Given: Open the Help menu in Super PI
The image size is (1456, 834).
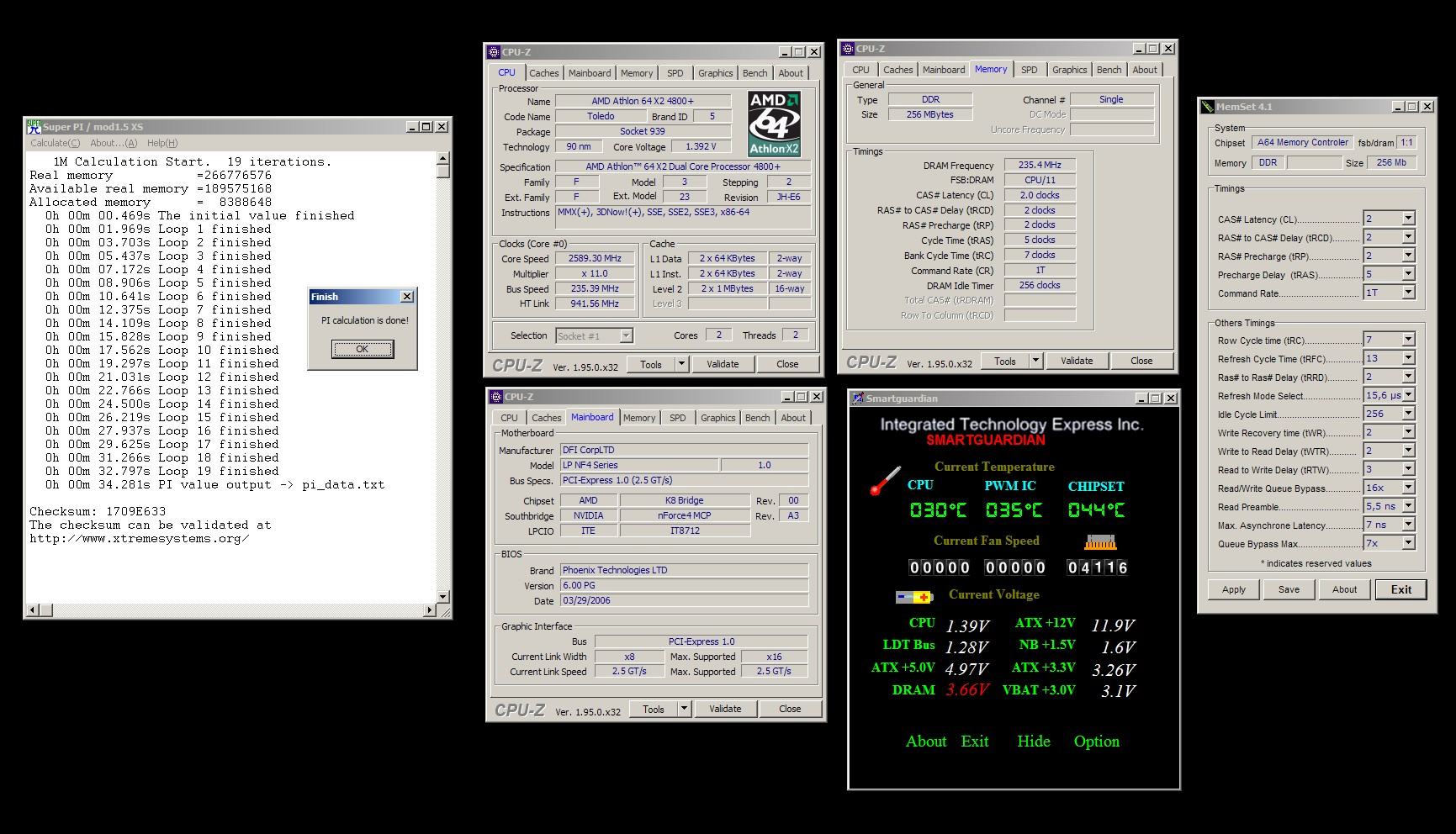Looking at the screenshot, I should click(x=162, y=143).
